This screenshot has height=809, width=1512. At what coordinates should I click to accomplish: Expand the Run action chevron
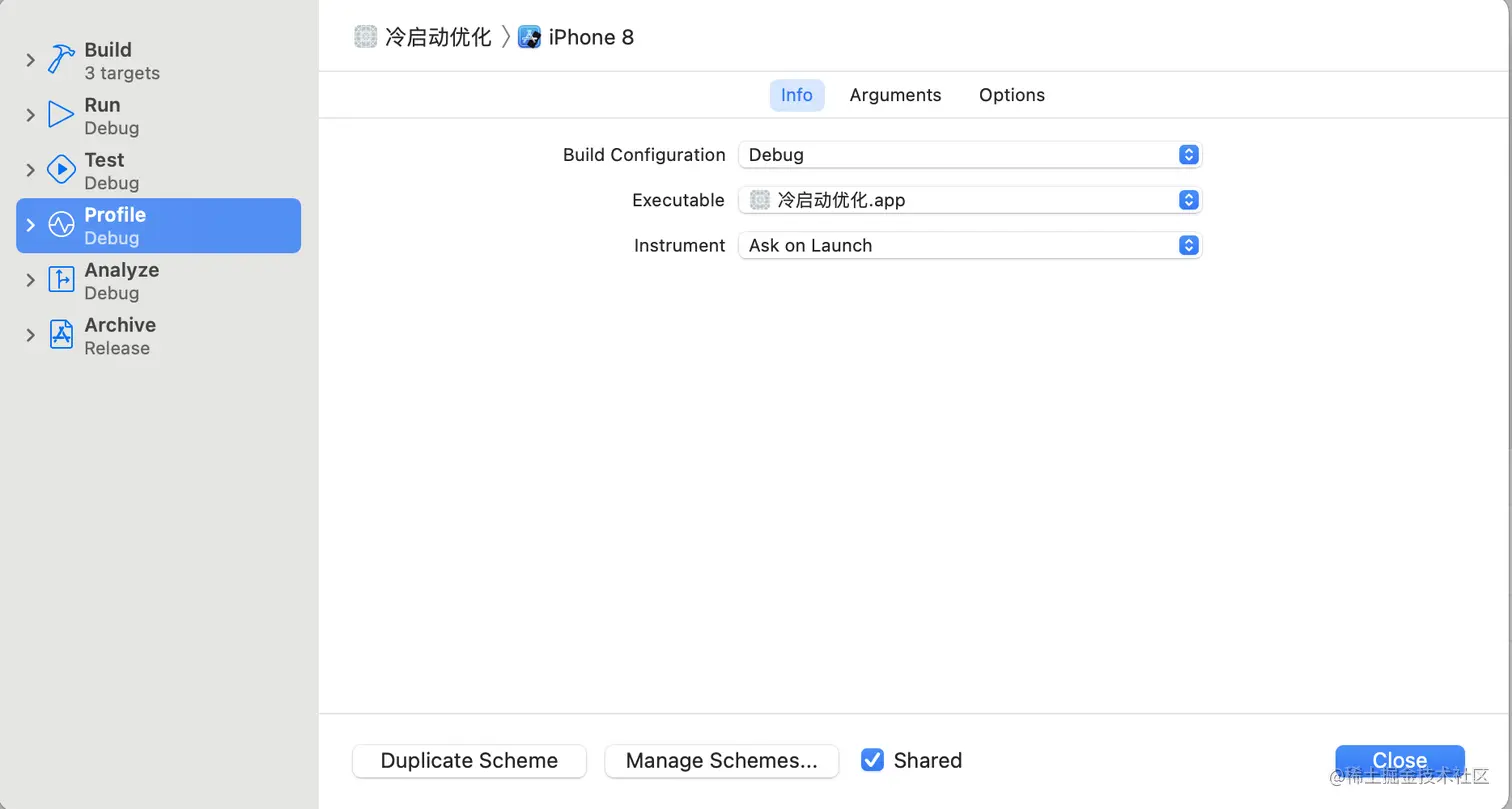pos(31,115)
